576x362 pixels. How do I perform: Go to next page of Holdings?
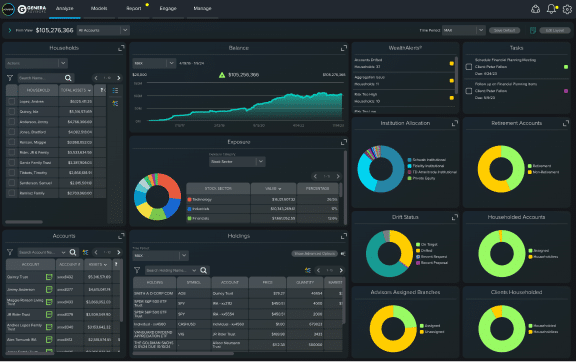click(x=341, y=270)
